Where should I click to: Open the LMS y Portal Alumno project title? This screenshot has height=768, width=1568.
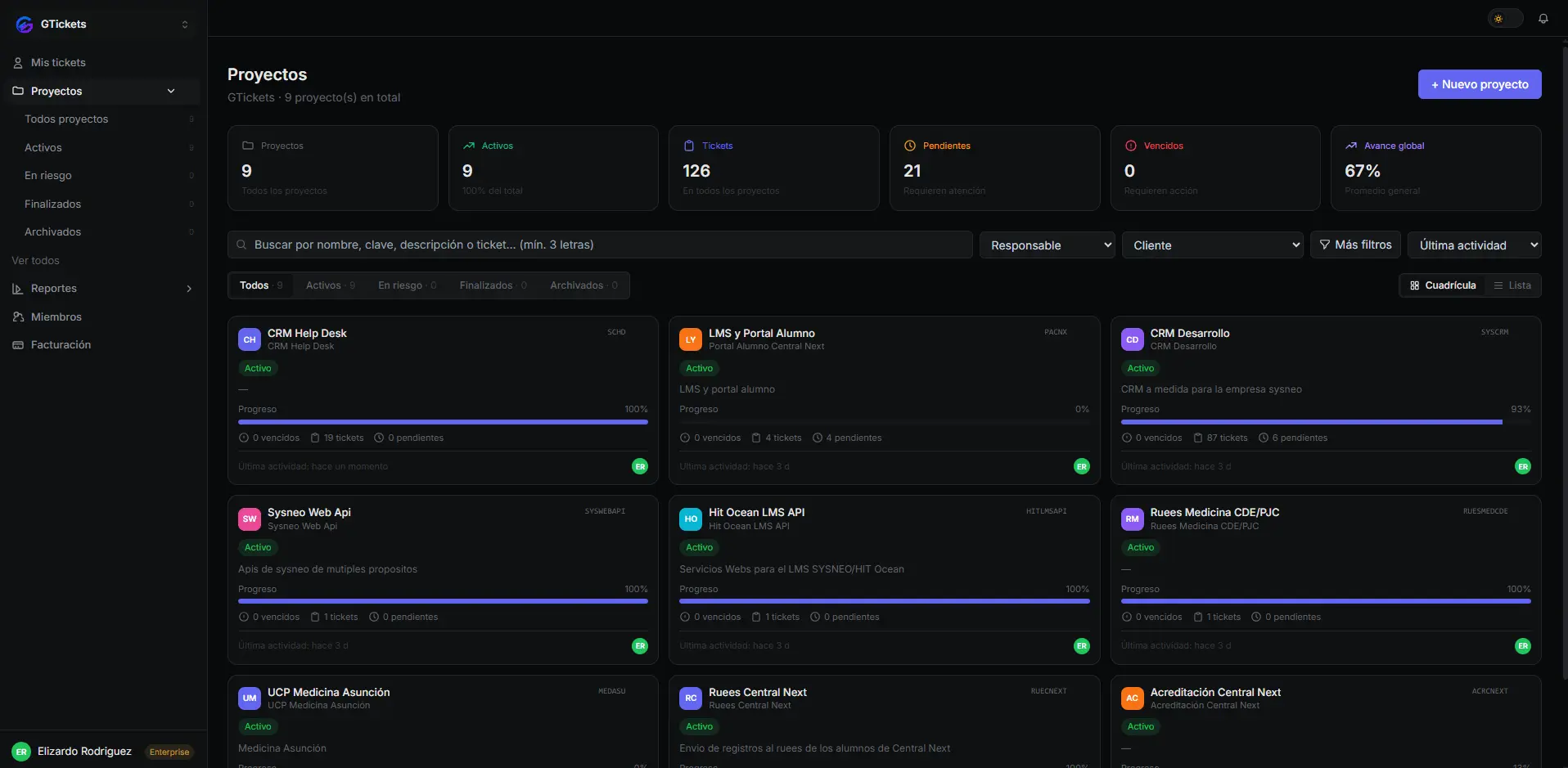click(x=762, y=333)
